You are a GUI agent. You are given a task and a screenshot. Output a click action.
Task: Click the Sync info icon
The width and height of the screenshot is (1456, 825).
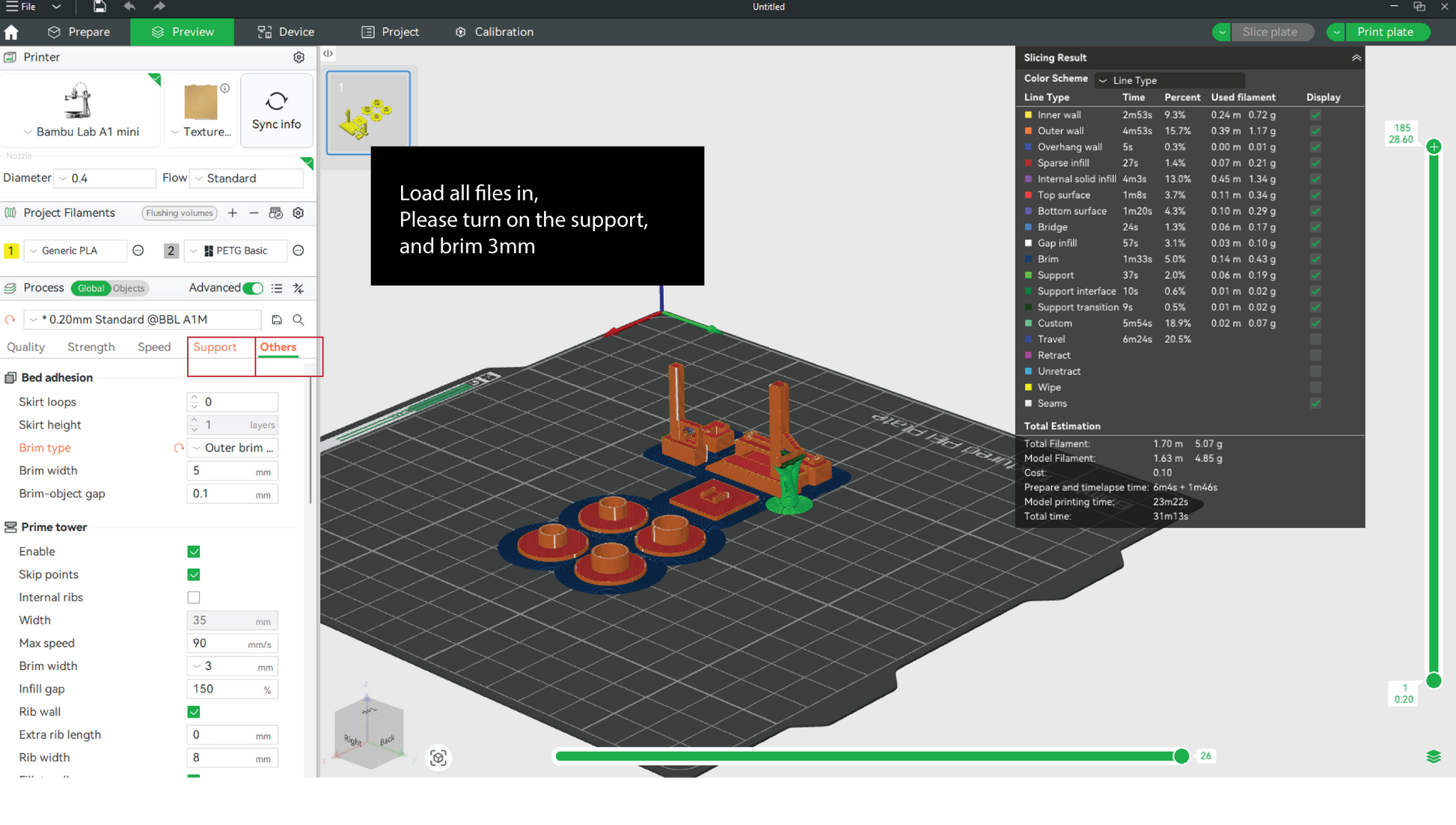click(x=276, y=102)
